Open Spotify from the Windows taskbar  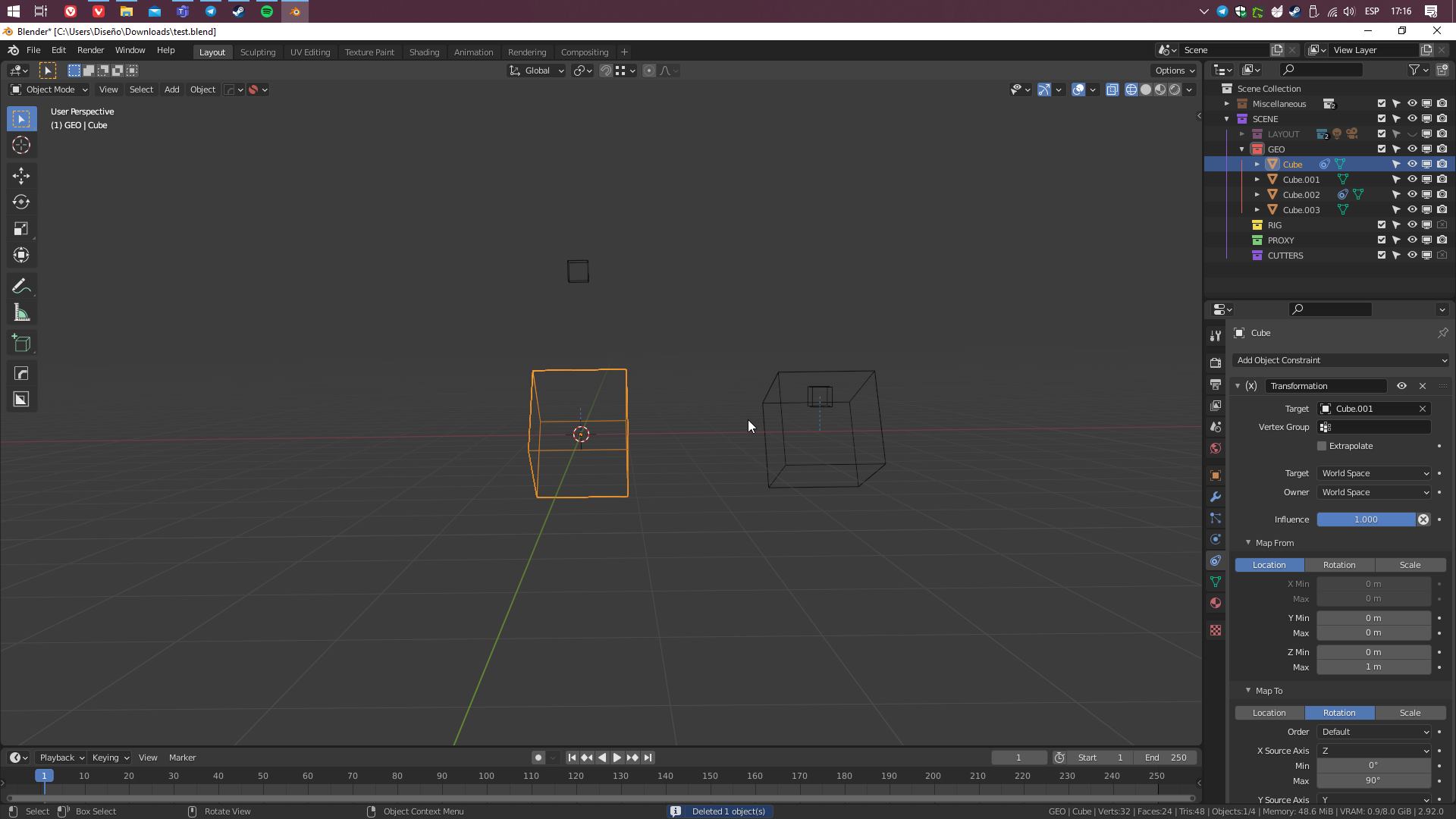pos(267,11)
